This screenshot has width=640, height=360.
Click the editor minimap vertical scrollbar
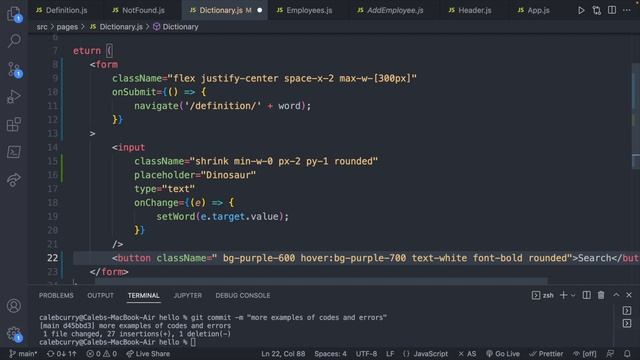636,116
